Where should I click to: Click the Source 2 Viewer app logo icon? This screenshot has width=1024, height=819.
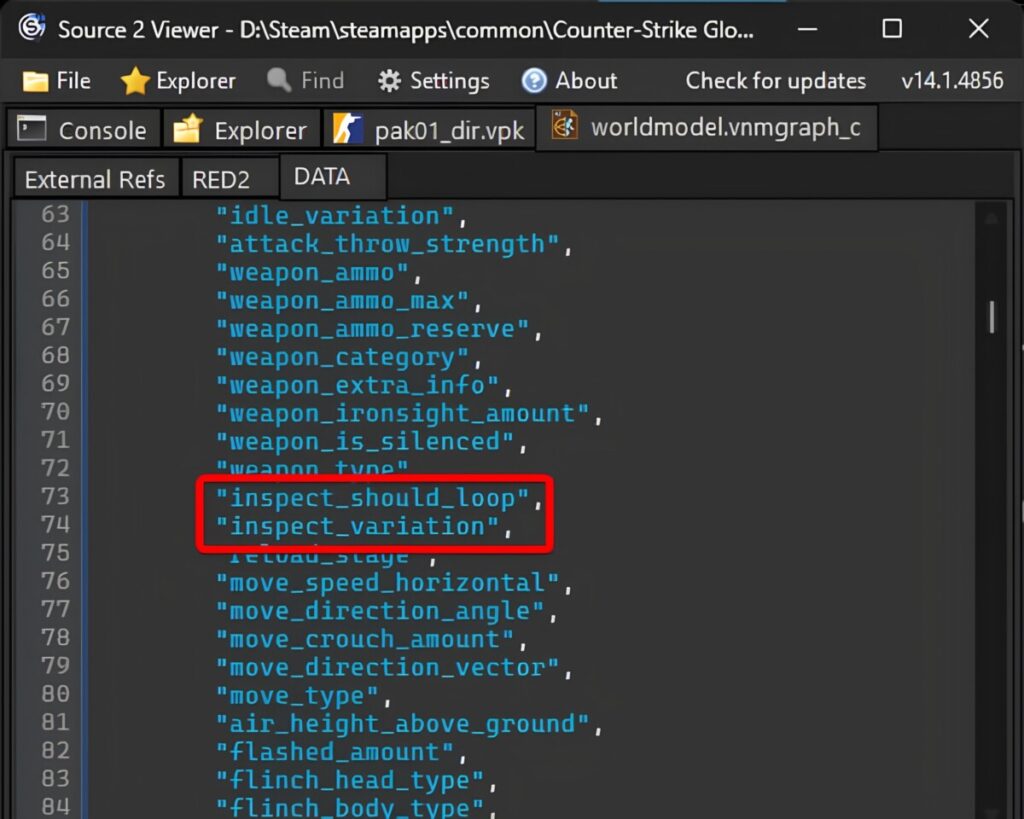click(x=31, y=28)
